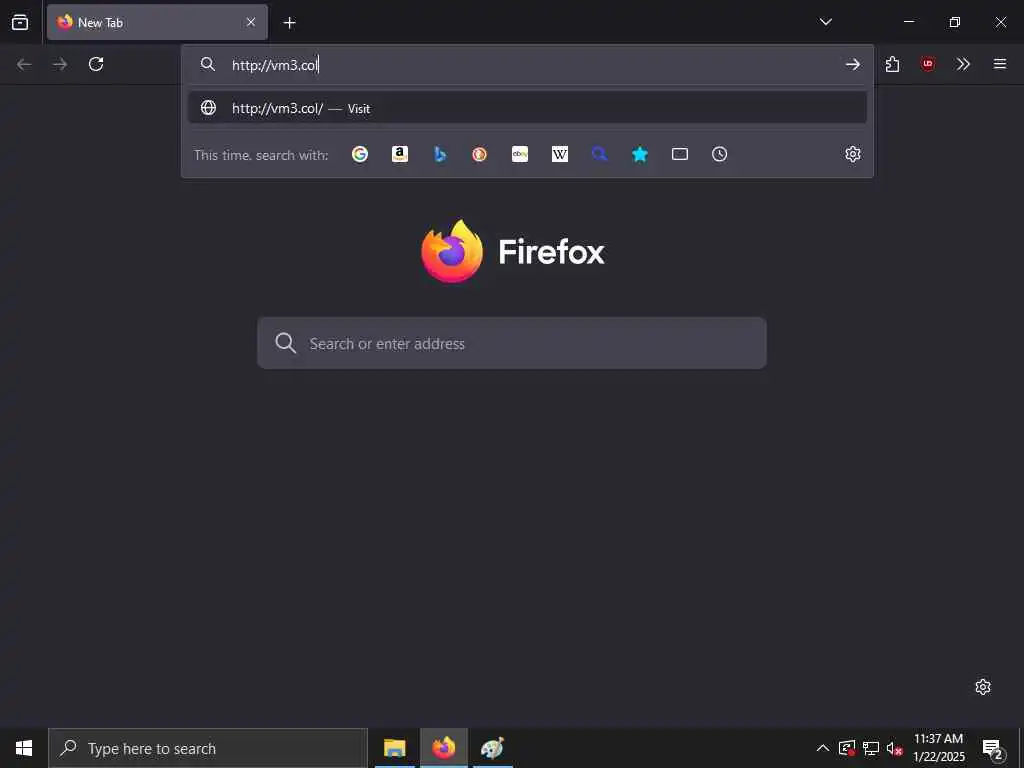Click Firefox taskbar icon
The height and width of the screenshot is (768, 1024).
click(x=444, y=748)
